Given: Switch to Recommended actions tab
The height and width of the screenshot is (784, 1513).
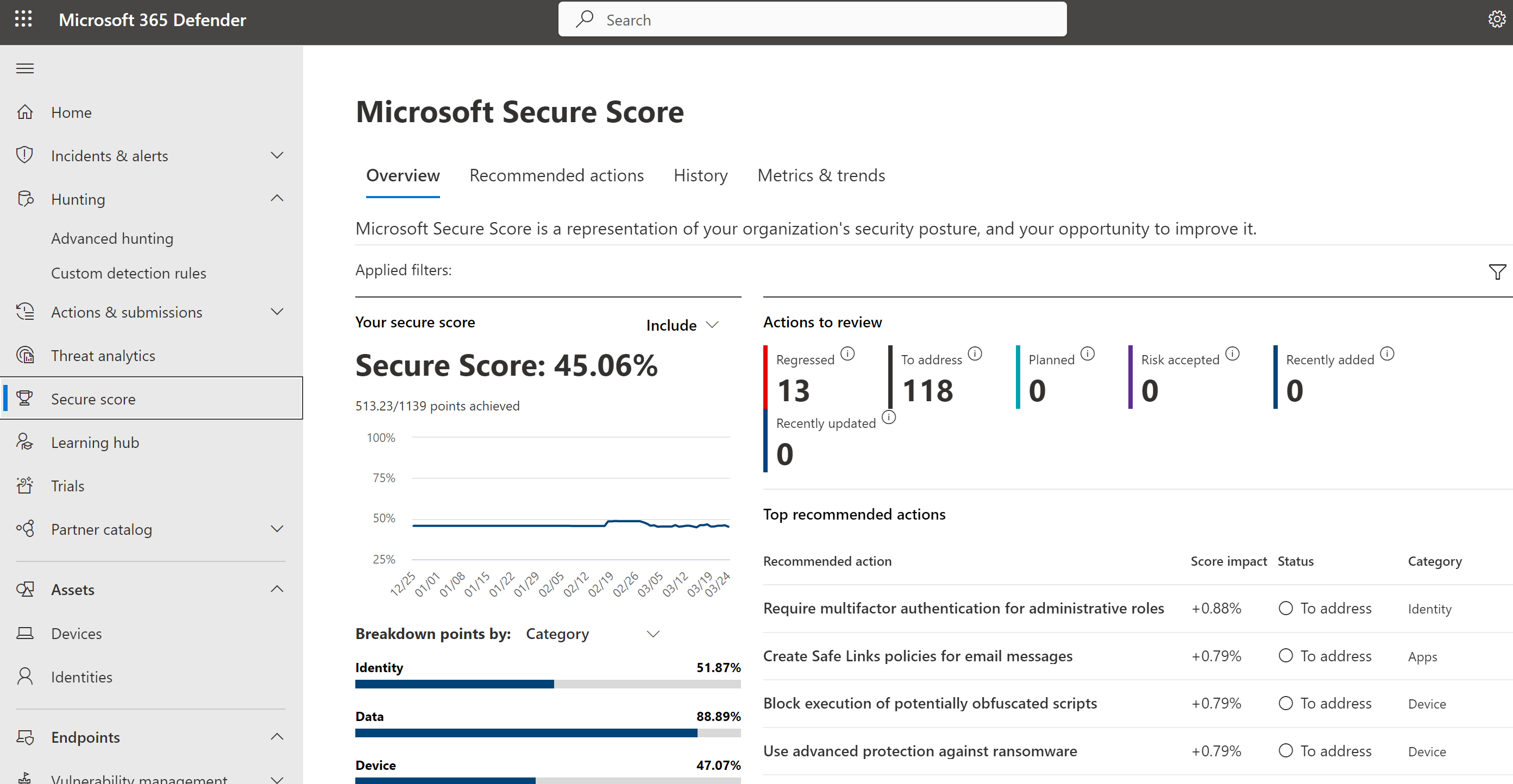Looking at the screenshot, I should [556, 175].
